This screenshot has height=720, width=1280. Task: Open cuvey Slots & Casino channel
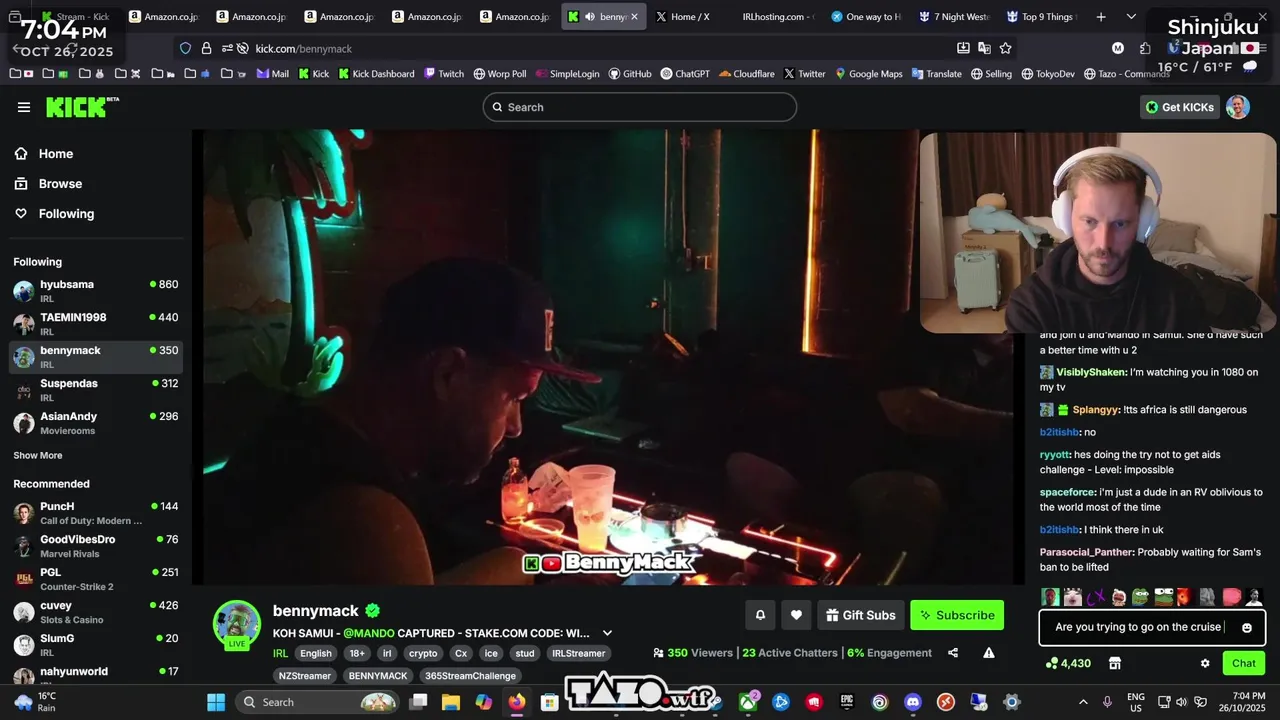[x=96, y=611]
